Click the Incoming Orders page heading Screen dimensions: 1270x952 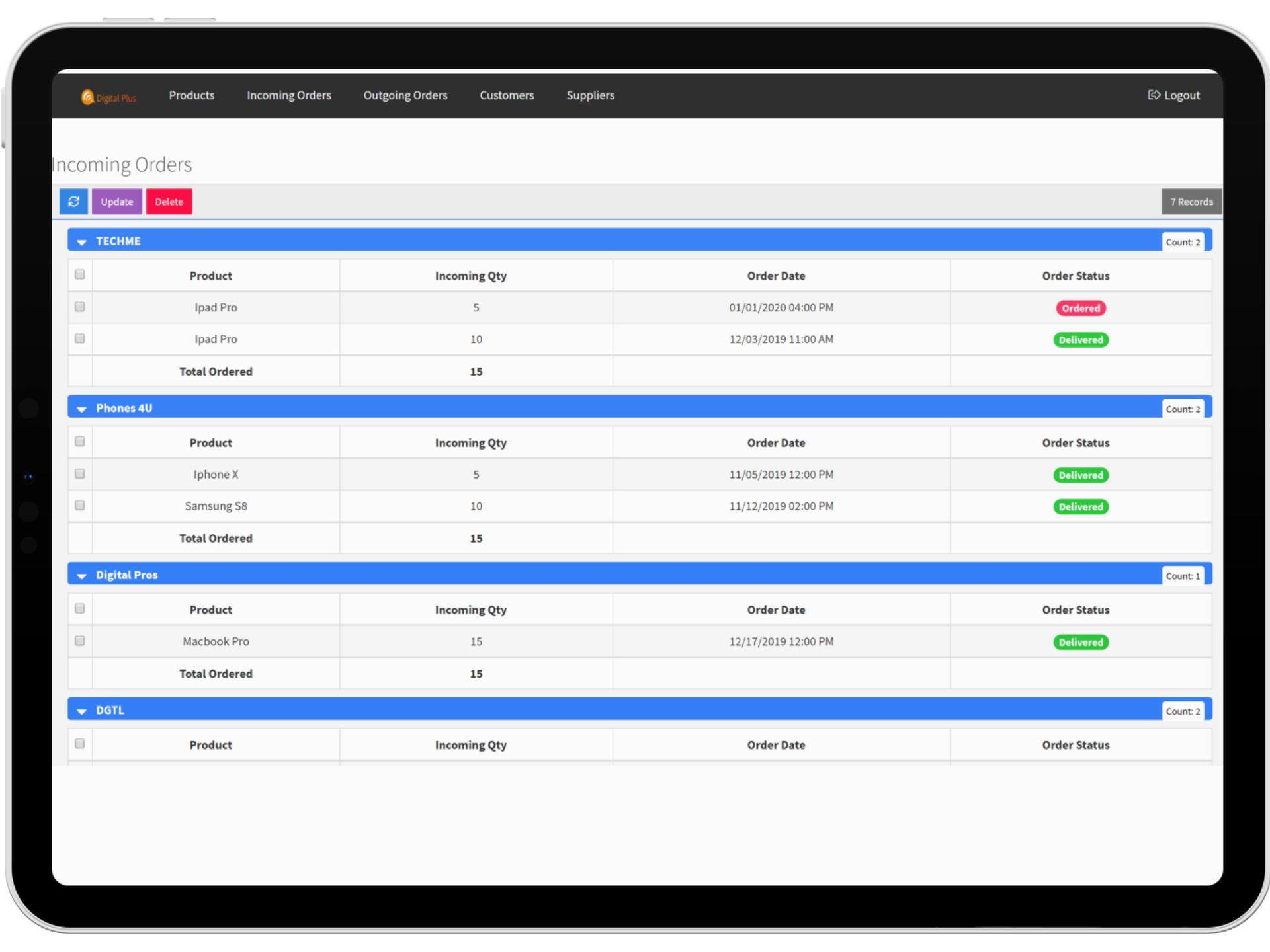coord(122,165)
